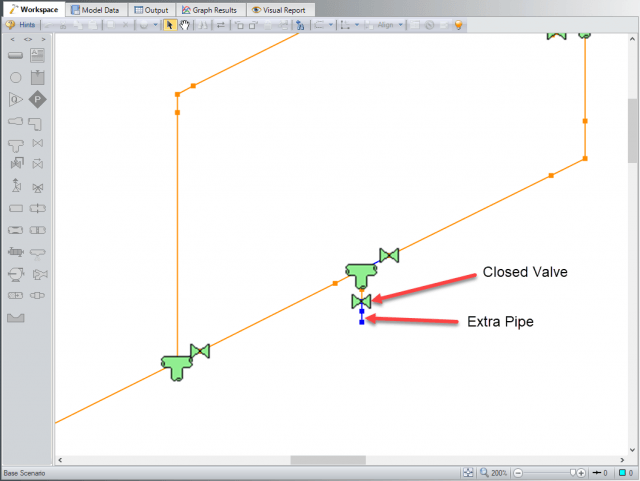Select the Pipe Drawing tool in toolbox
The width and height of the screenshot is (640, 481).
16,55
